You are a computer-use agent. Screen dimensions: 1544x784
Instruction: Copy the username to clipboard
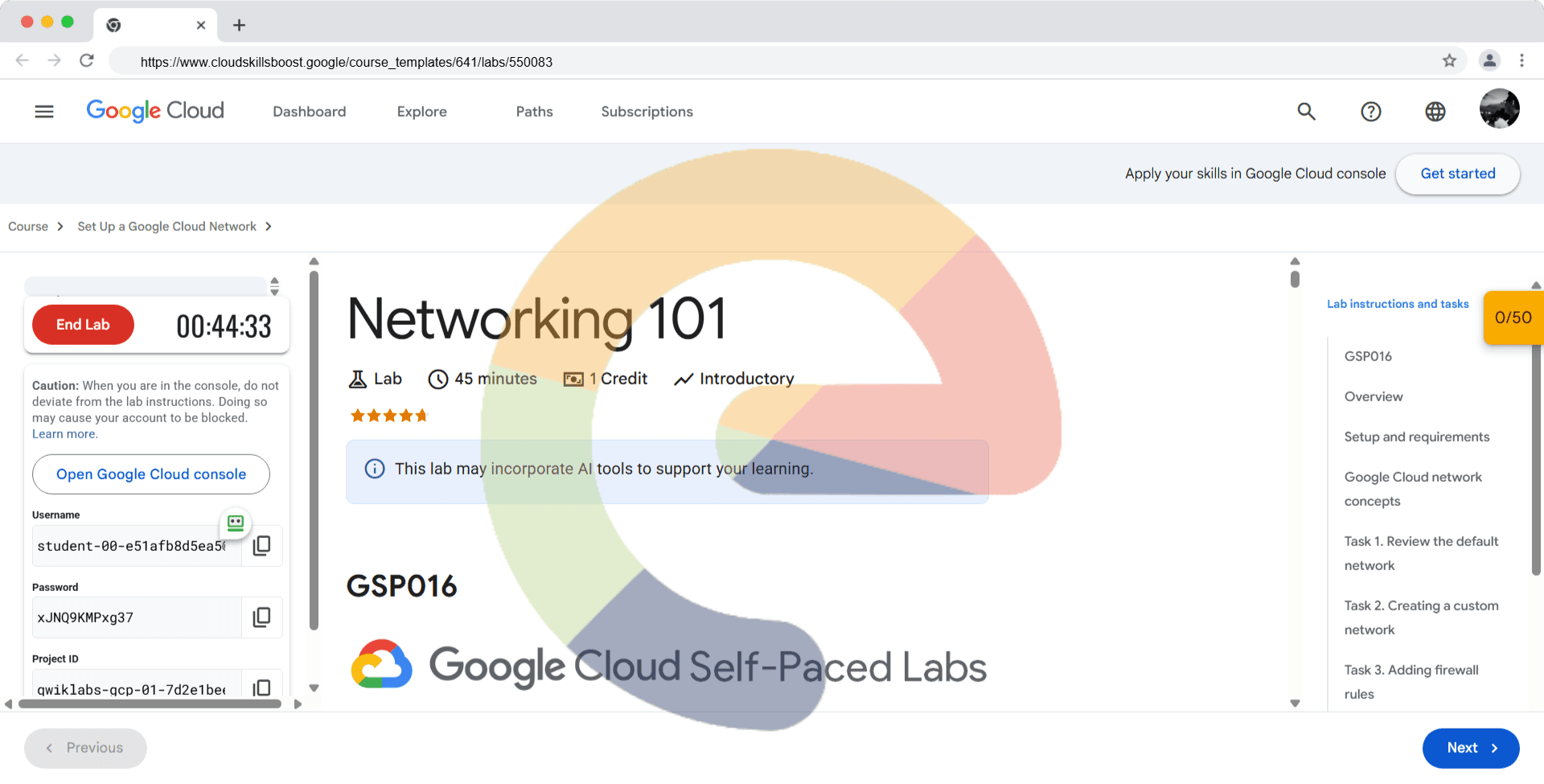click(x=261, y=546)
